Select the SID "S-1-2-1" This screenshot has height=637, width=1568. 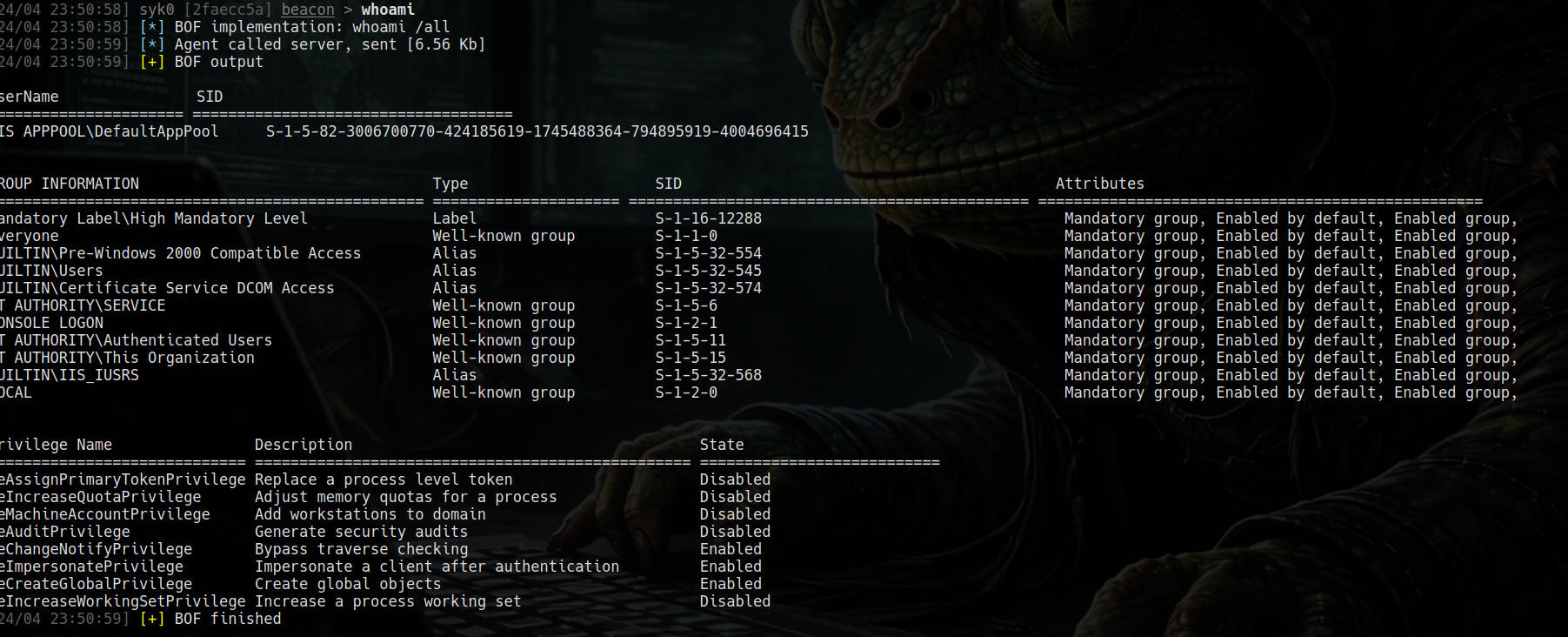[687, 323]
